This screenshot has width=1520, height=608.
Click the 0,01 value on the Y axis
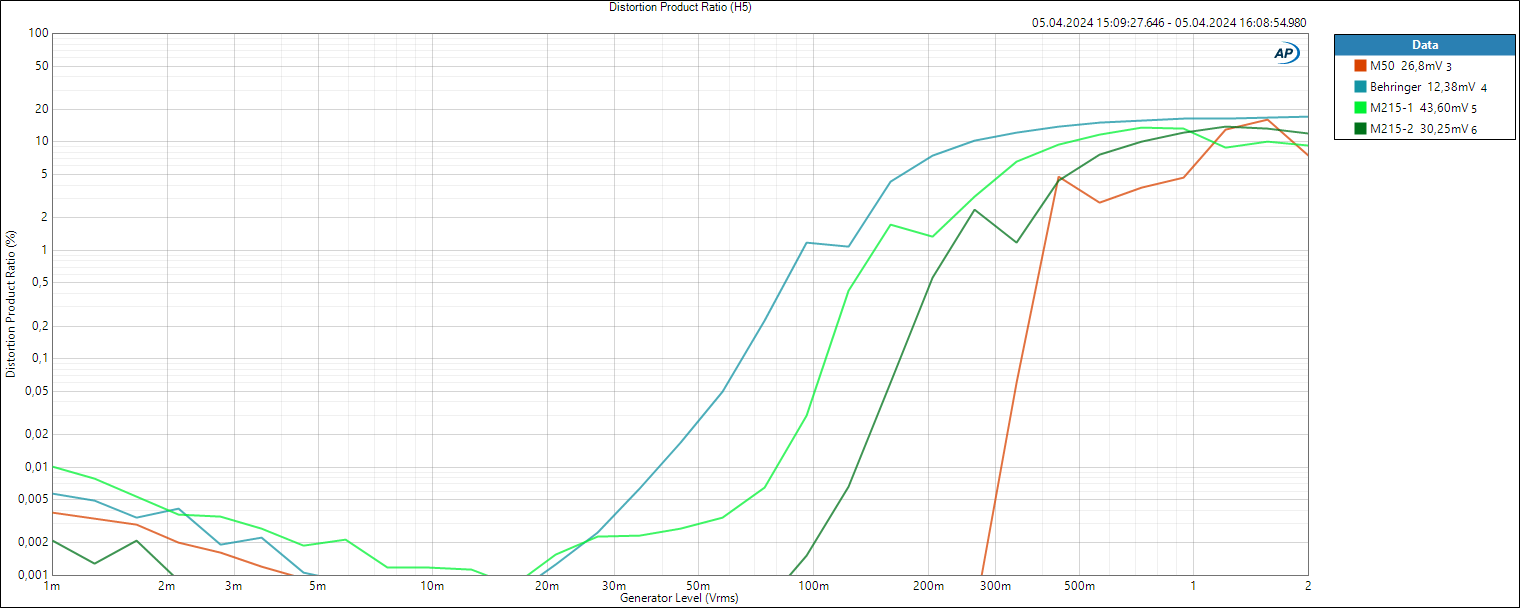click(x=36, y=467)
